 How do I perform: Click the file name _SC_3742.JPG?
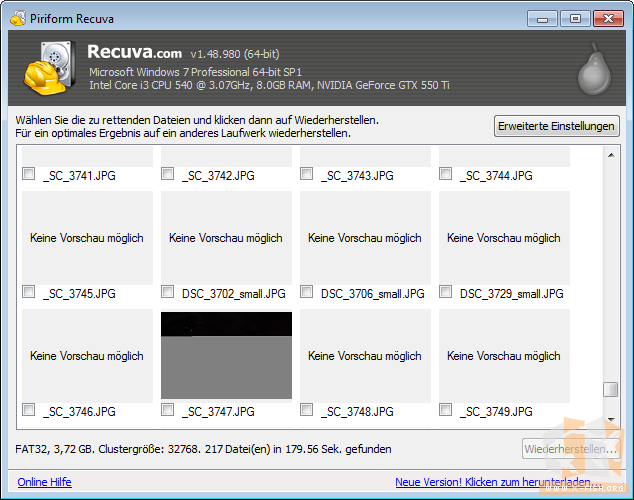point(219,176)
